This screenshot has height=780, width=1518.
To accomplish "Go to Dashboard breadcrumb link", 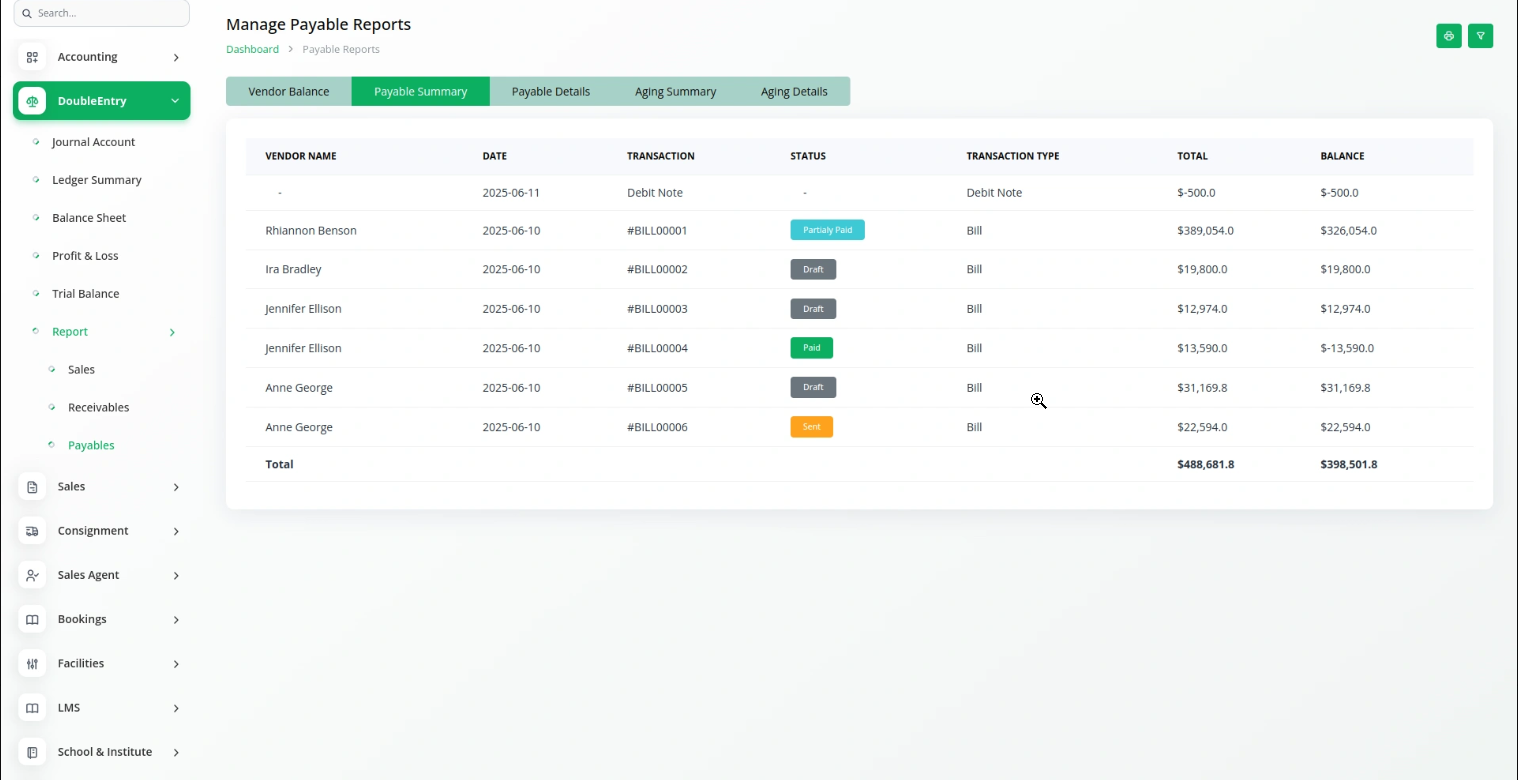I will [x=252, y=49].
